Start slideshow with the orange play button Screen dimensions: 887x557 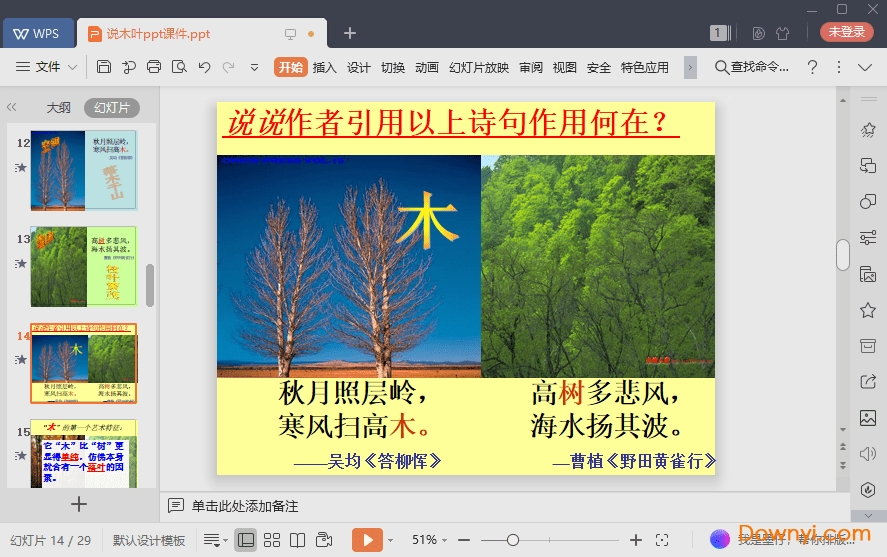[367, 540]
